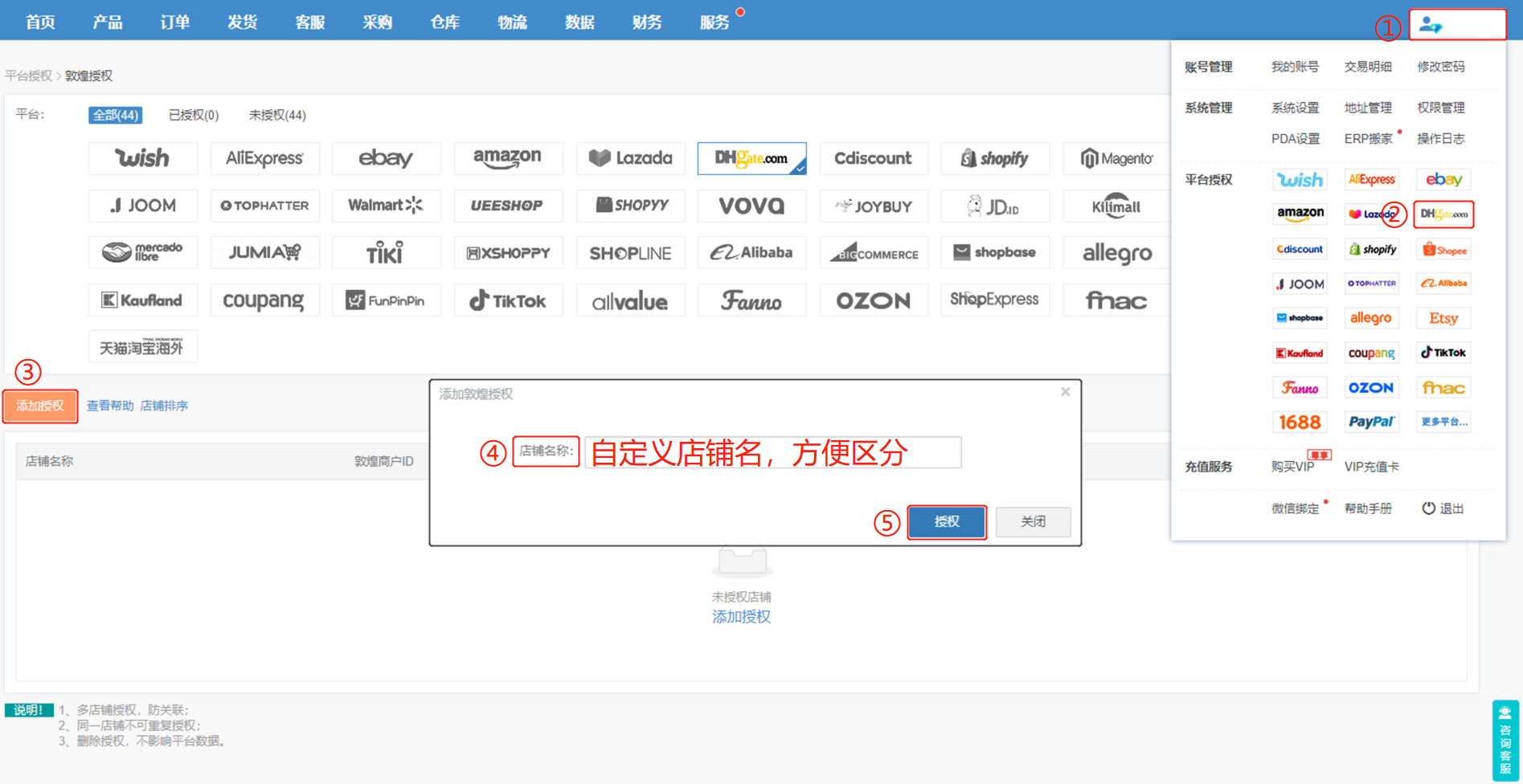Viewport: 1523px width, 784px height.
Task: Open the 产品 top menu
Action: pos(108,22)
